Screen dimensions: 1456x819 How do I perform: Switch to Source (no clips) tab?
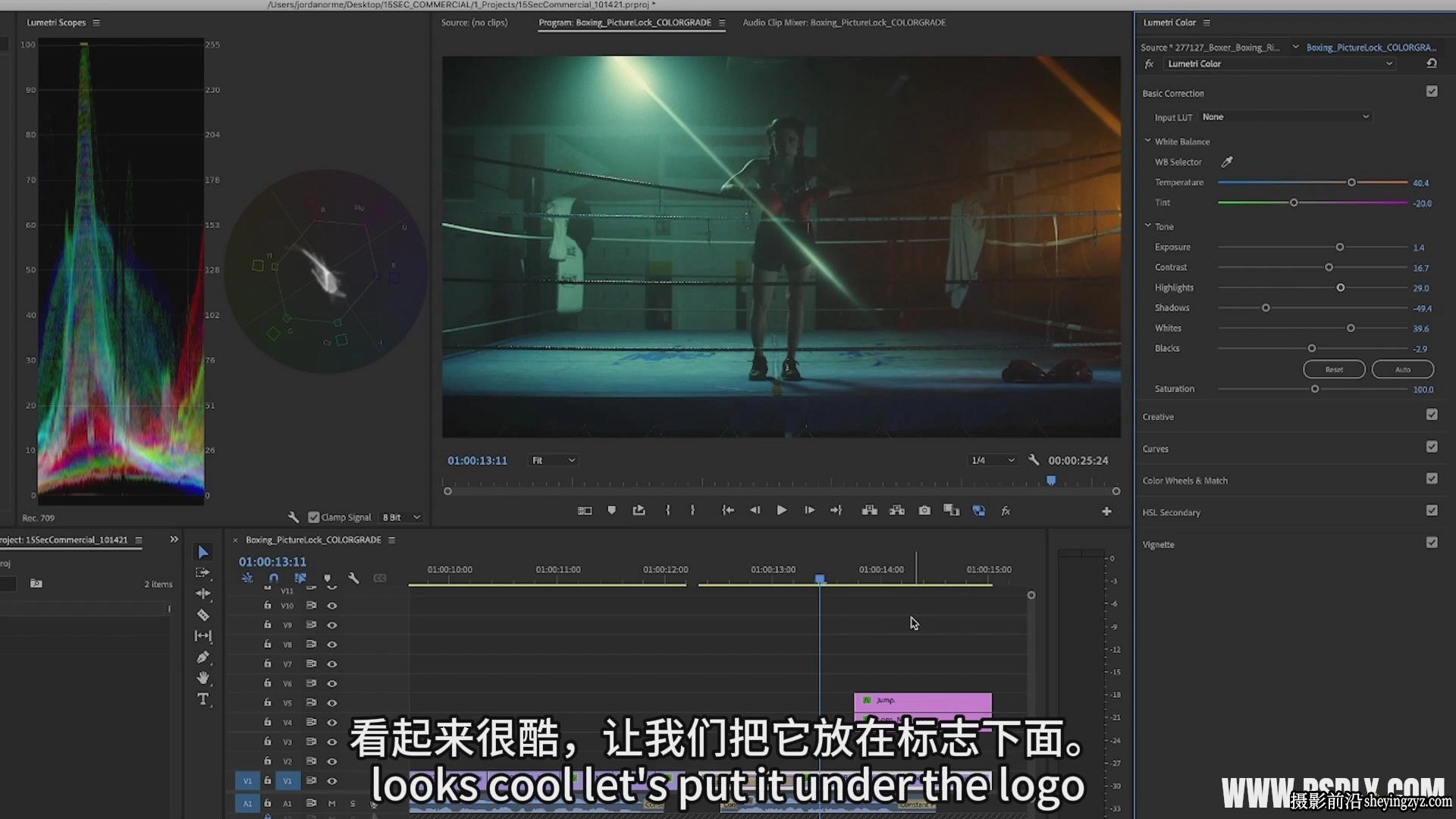(x=475, y=23)
